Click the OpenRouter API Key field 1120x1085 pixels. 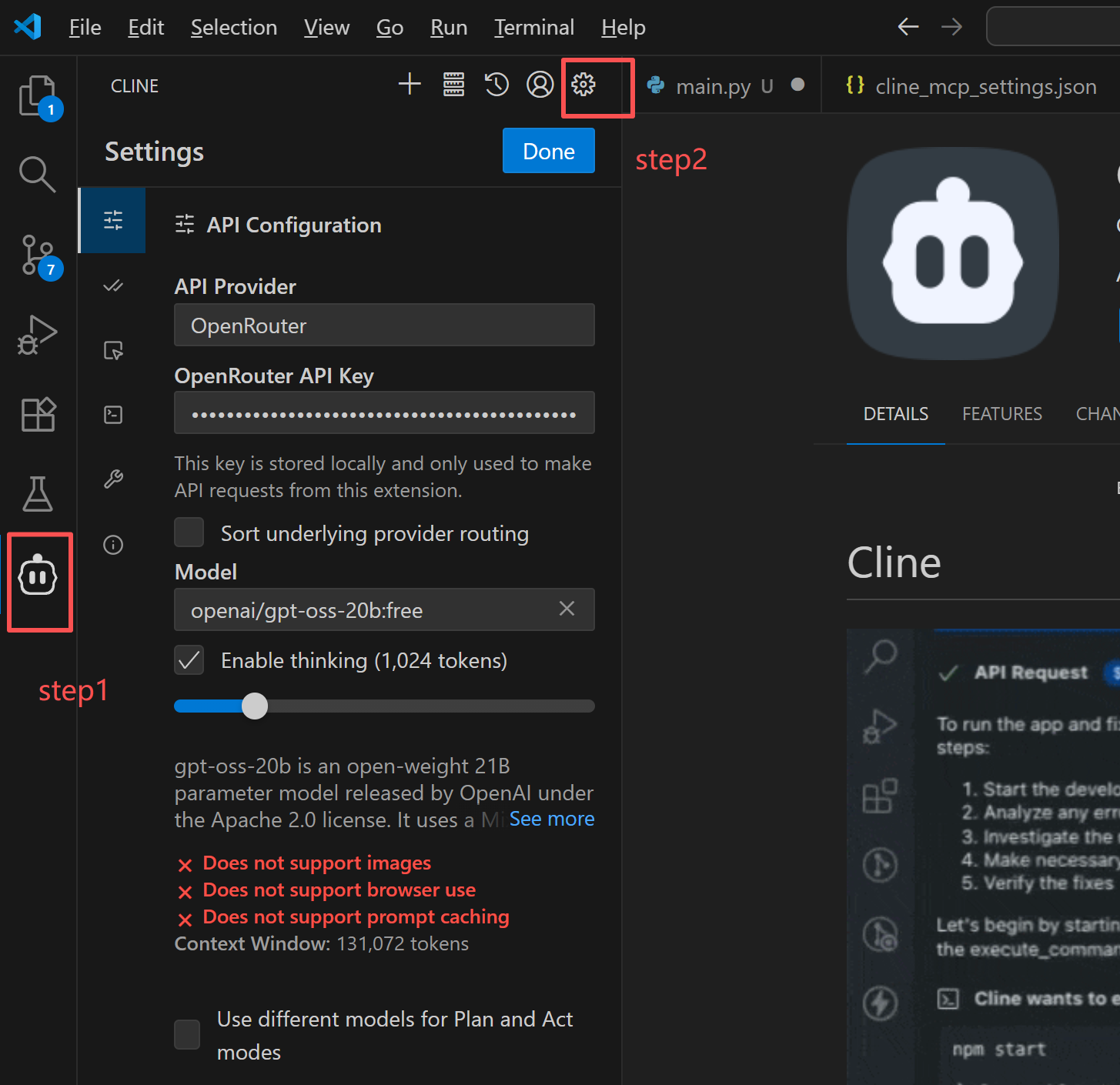click(x=384, y=412)
